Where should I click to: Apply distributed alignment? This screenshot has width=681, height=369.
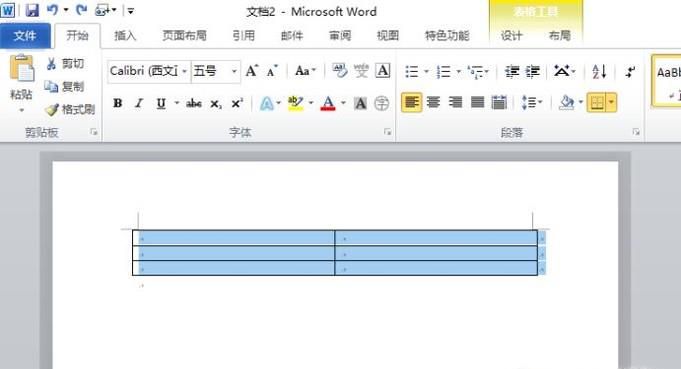click(499, 102)
